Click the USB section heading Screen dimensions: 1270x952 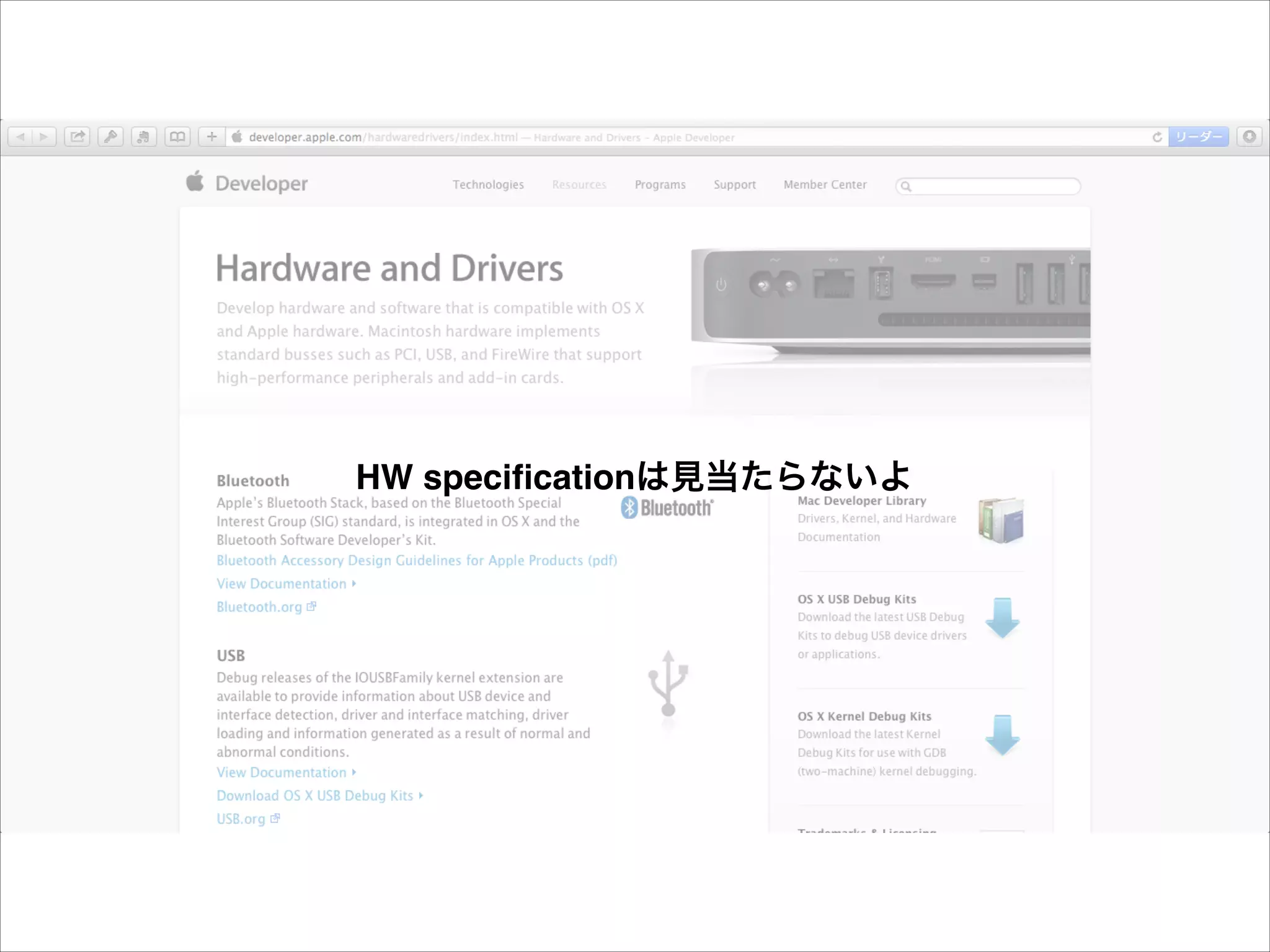[231, 656]
